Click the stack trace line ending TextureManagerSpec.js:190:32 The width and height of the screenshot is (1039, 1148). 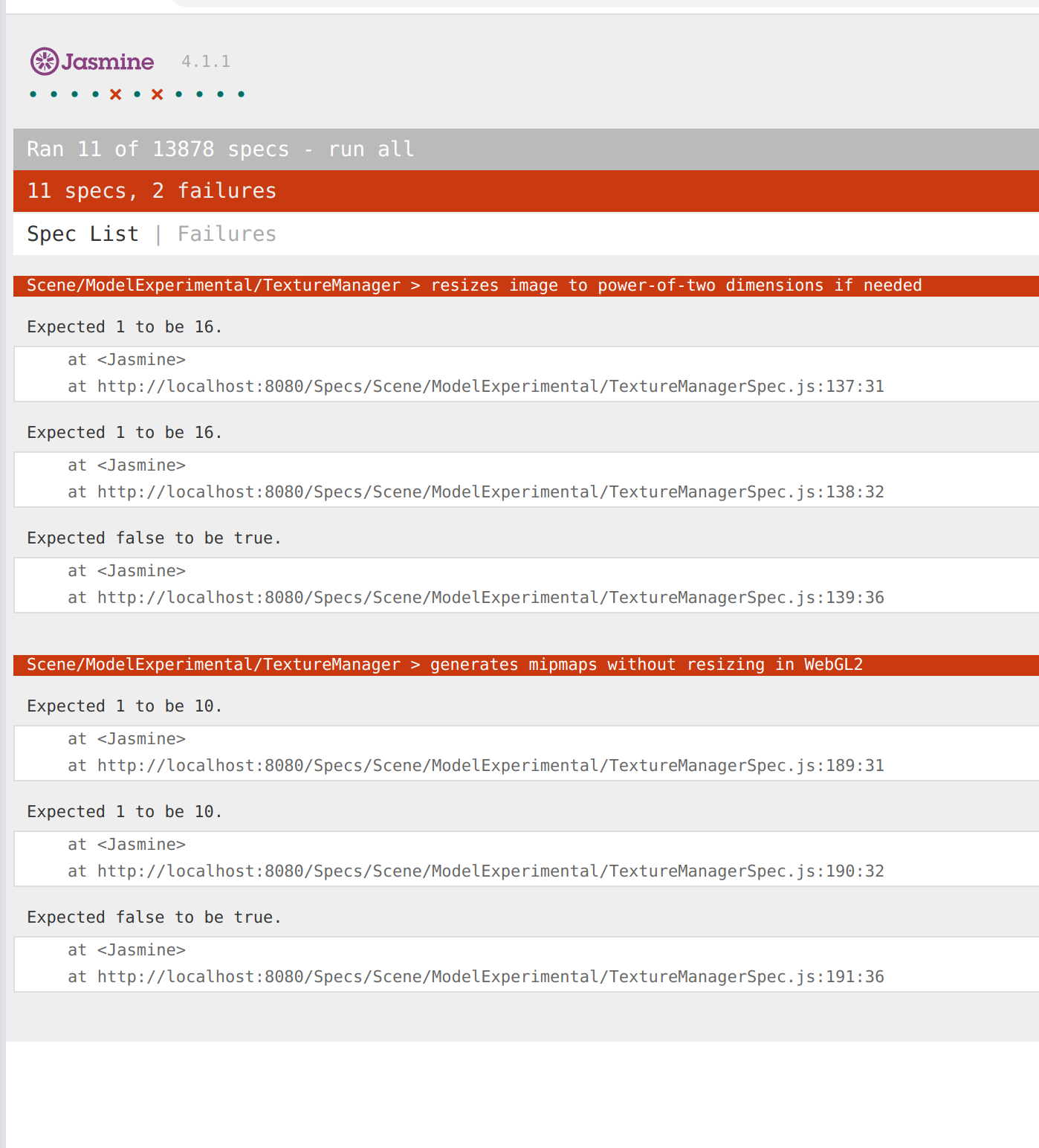coord(476,871)
